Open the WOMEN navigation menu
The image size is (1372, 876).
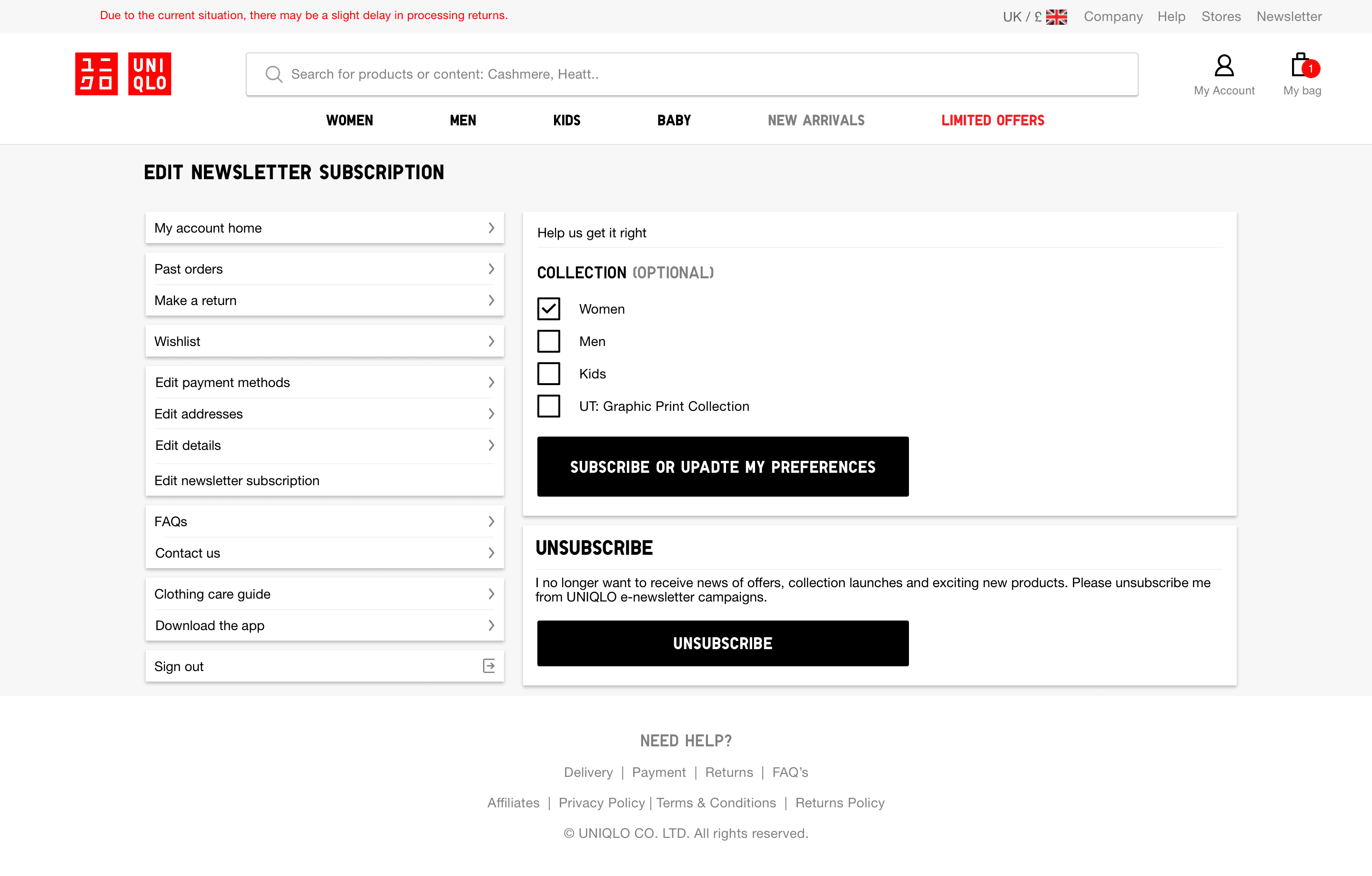click(349, 120)
